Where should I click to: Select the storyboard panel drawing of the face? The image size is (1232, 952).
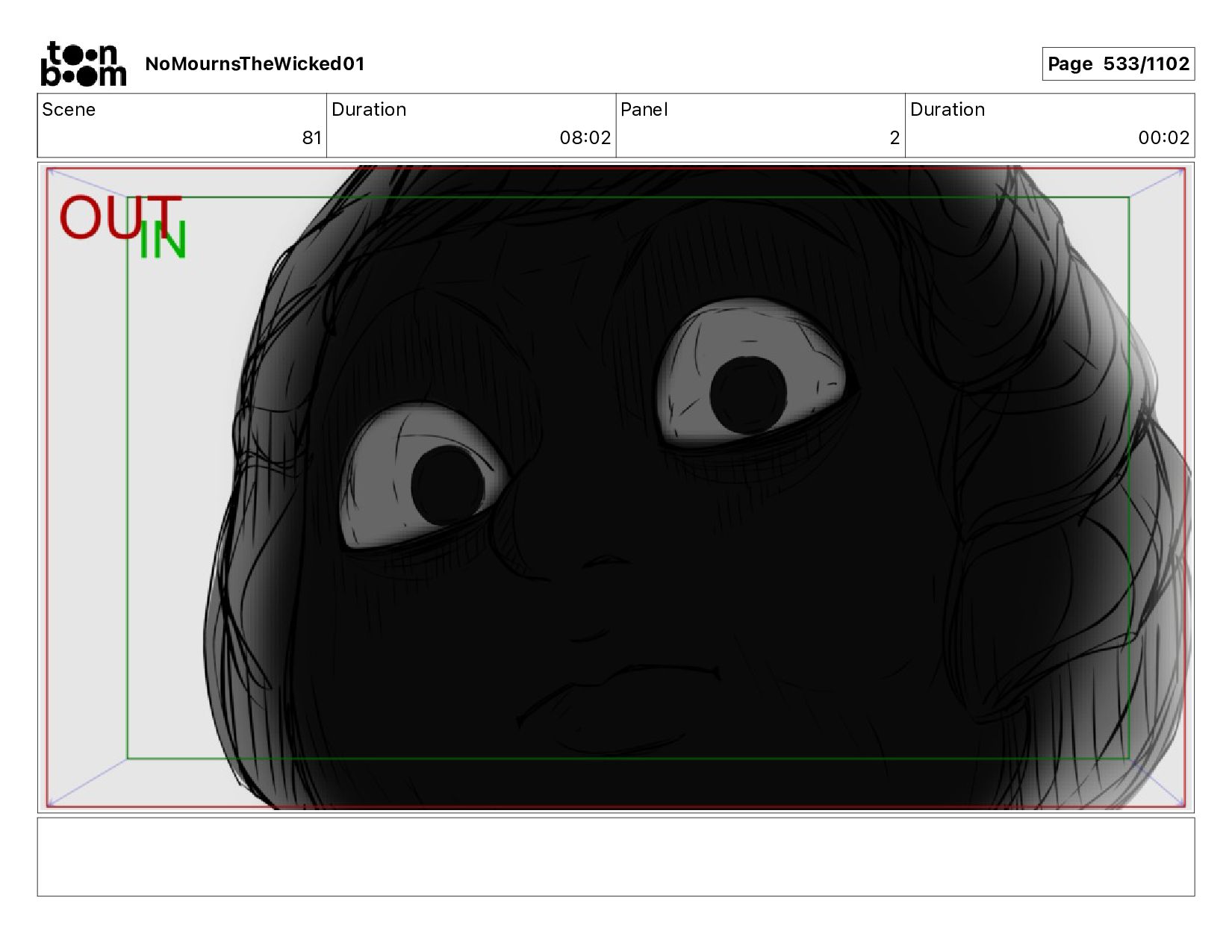[616, 487]
